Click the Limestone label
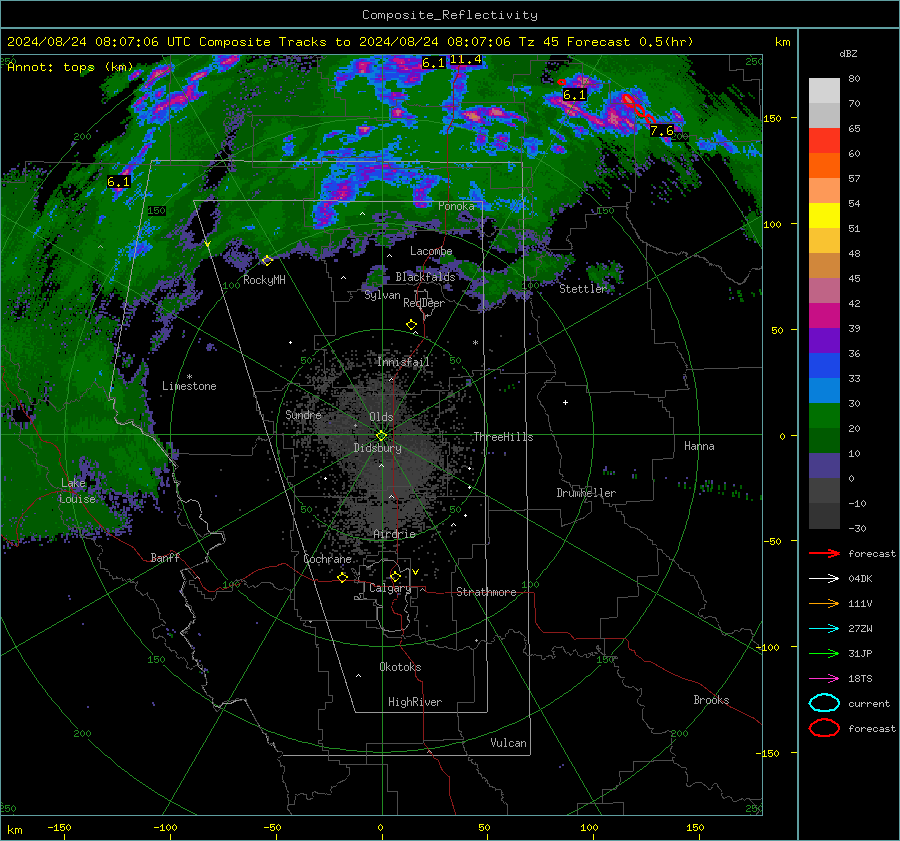900x841 pixels. pyautogui.click(x=189, y=386)
